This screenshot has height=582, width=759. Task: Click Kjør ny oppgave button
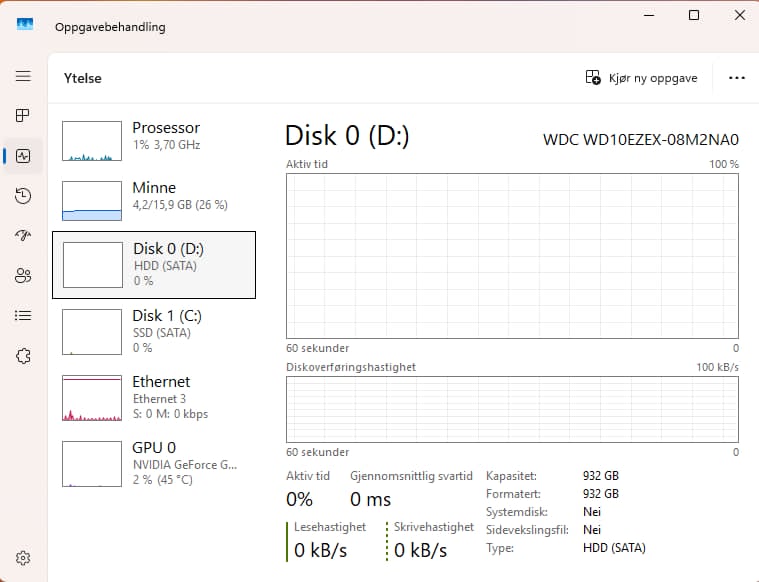click(x=641, y=78)
